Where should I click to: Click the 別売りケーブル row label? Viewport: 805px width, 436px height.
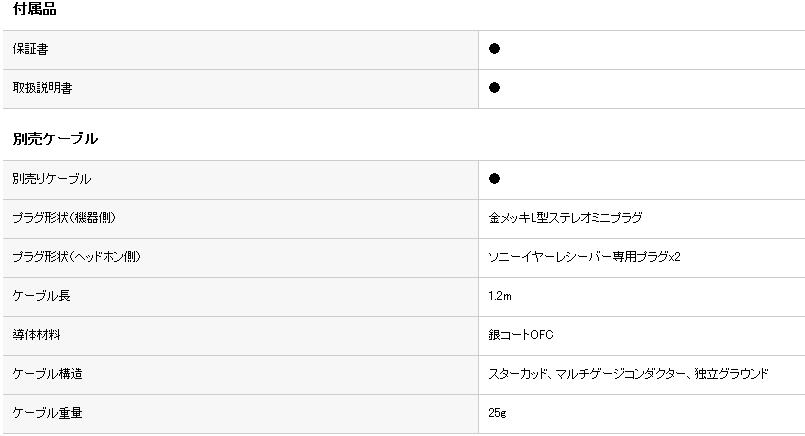point(51,179)
